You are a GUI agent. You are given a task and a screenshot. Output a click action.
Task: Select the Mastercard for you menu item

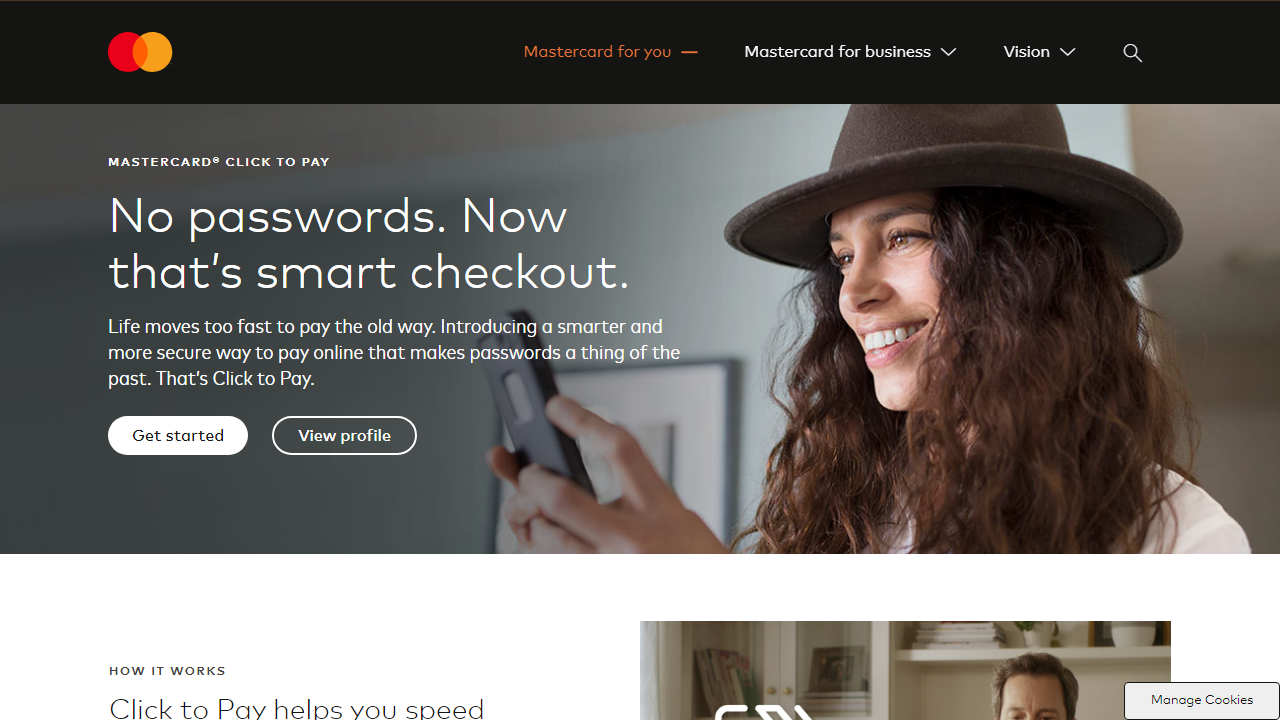tap(597, 52)
